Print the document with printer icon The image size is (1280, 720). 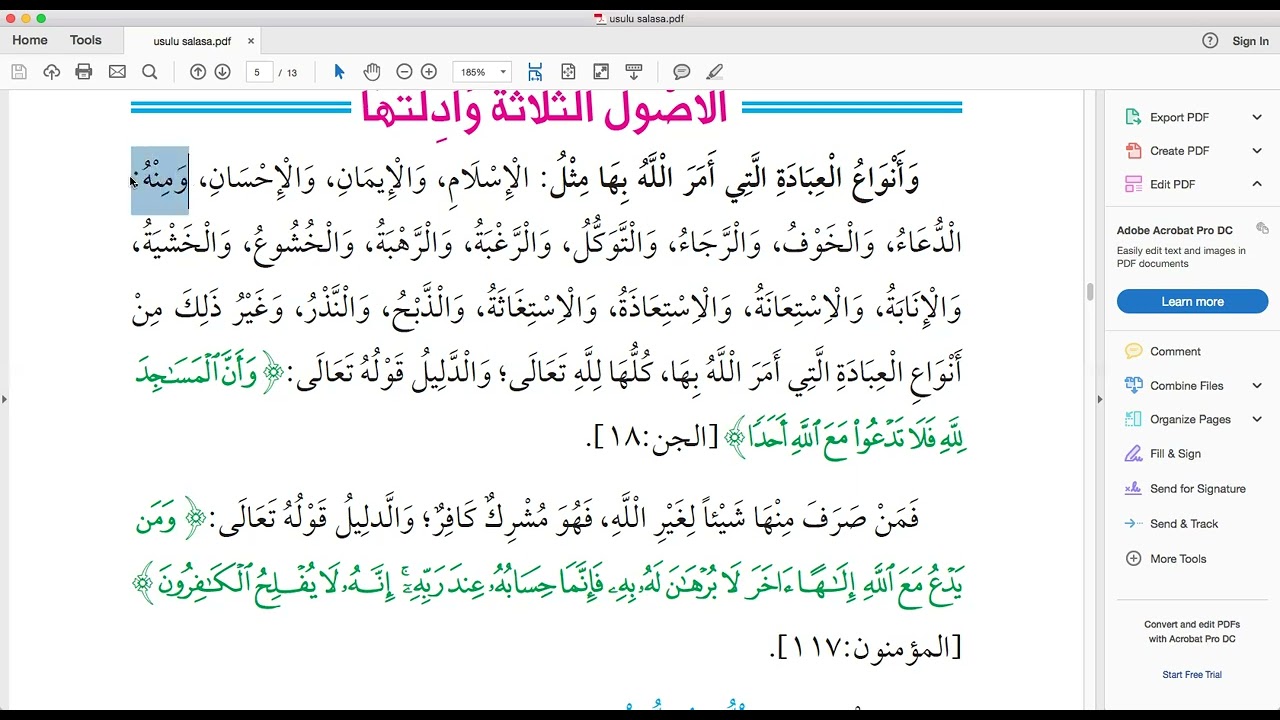(84, 72)
